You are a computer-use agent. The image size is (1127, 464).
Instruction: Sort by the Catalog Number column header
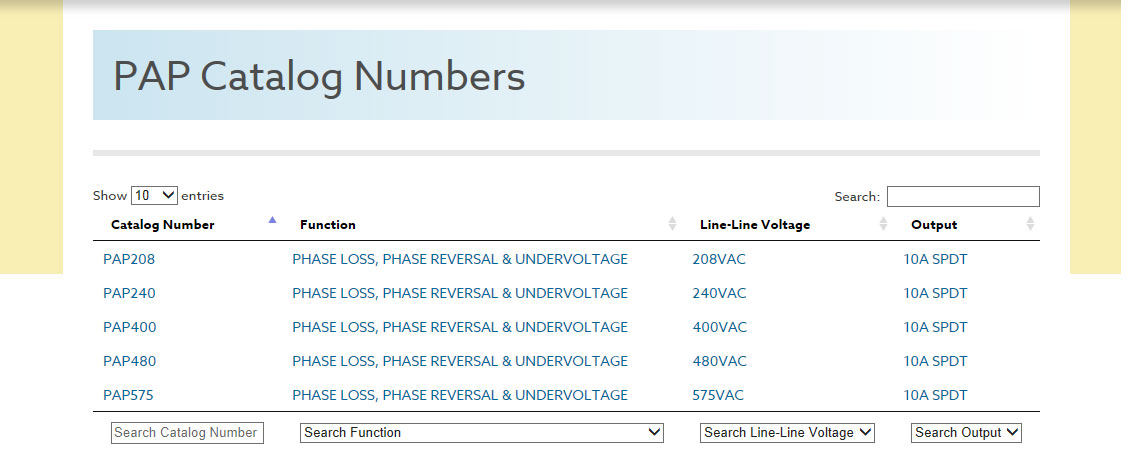(x=162, y=225)
